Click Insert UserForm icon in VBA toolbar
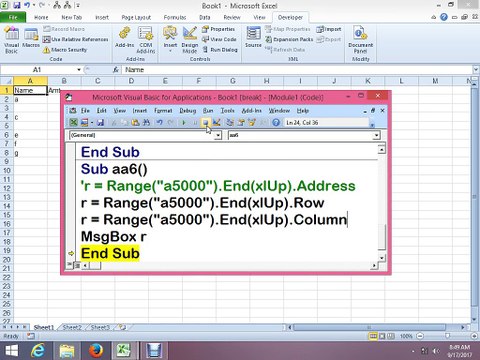 click(84, 123)
